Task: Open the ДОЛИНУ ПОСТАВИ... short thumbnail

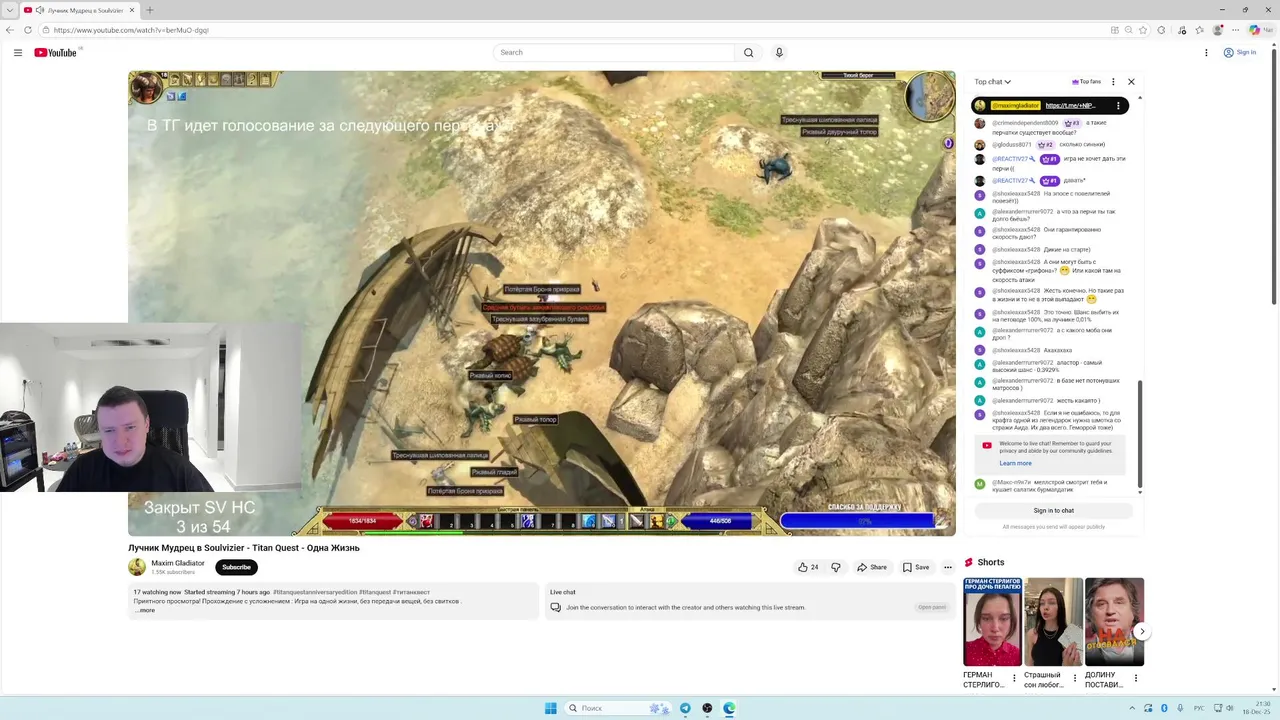Action: click(1114, 621)
